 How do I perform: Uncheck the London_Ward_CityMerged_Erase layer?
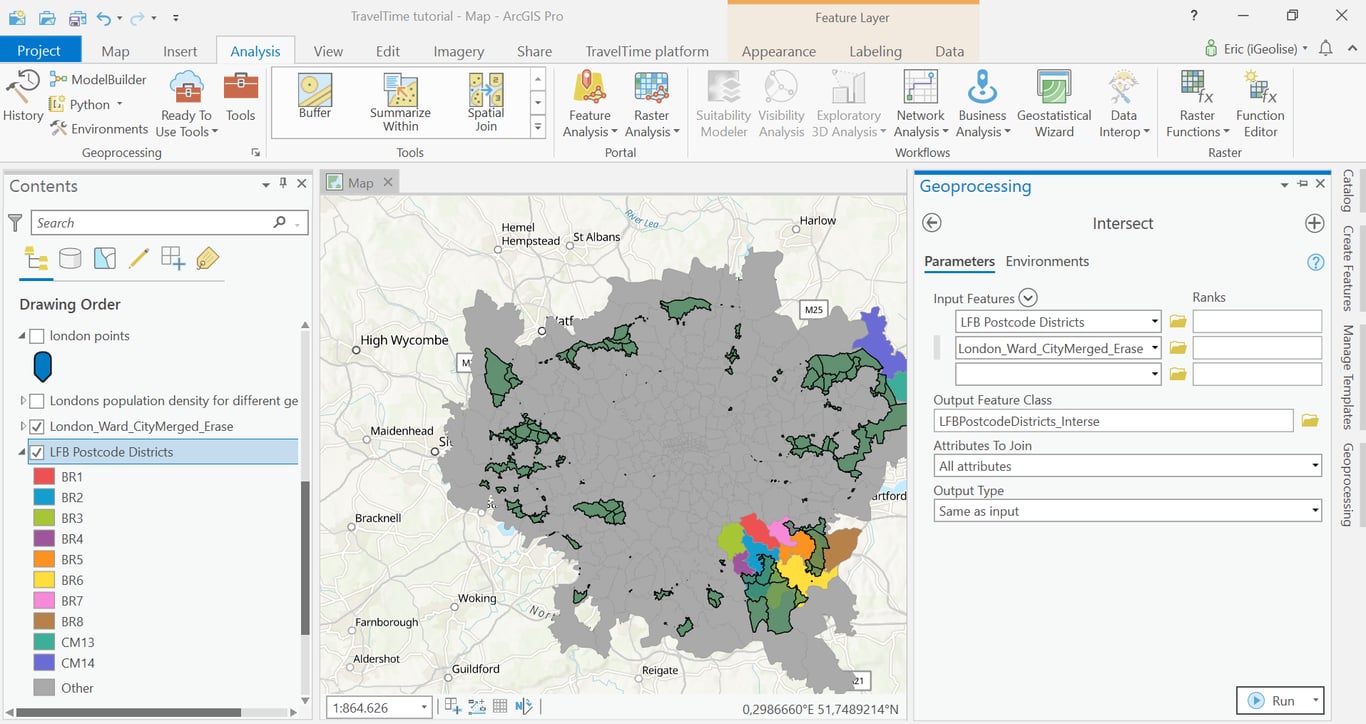pyautogui.click(x=37, y=426)
